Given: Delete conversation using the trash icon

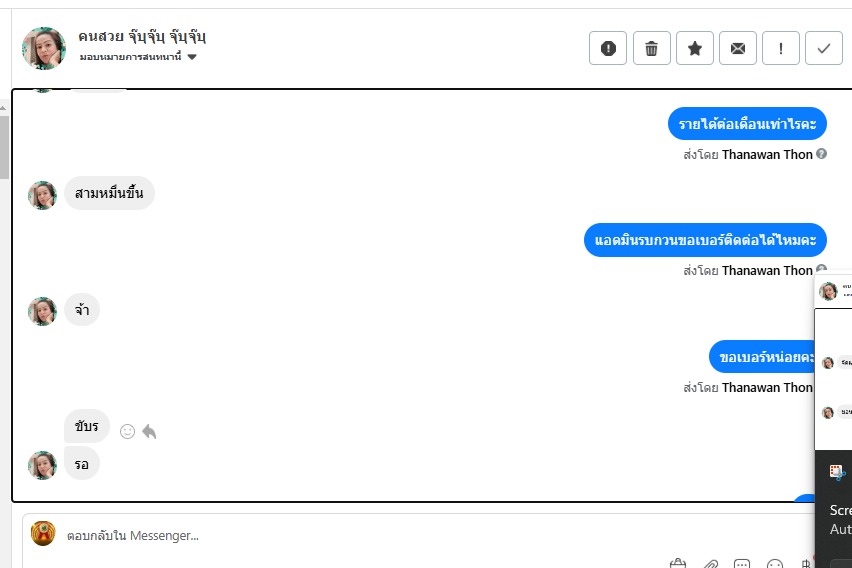Looking at the screenshot, I should [651, 48].
